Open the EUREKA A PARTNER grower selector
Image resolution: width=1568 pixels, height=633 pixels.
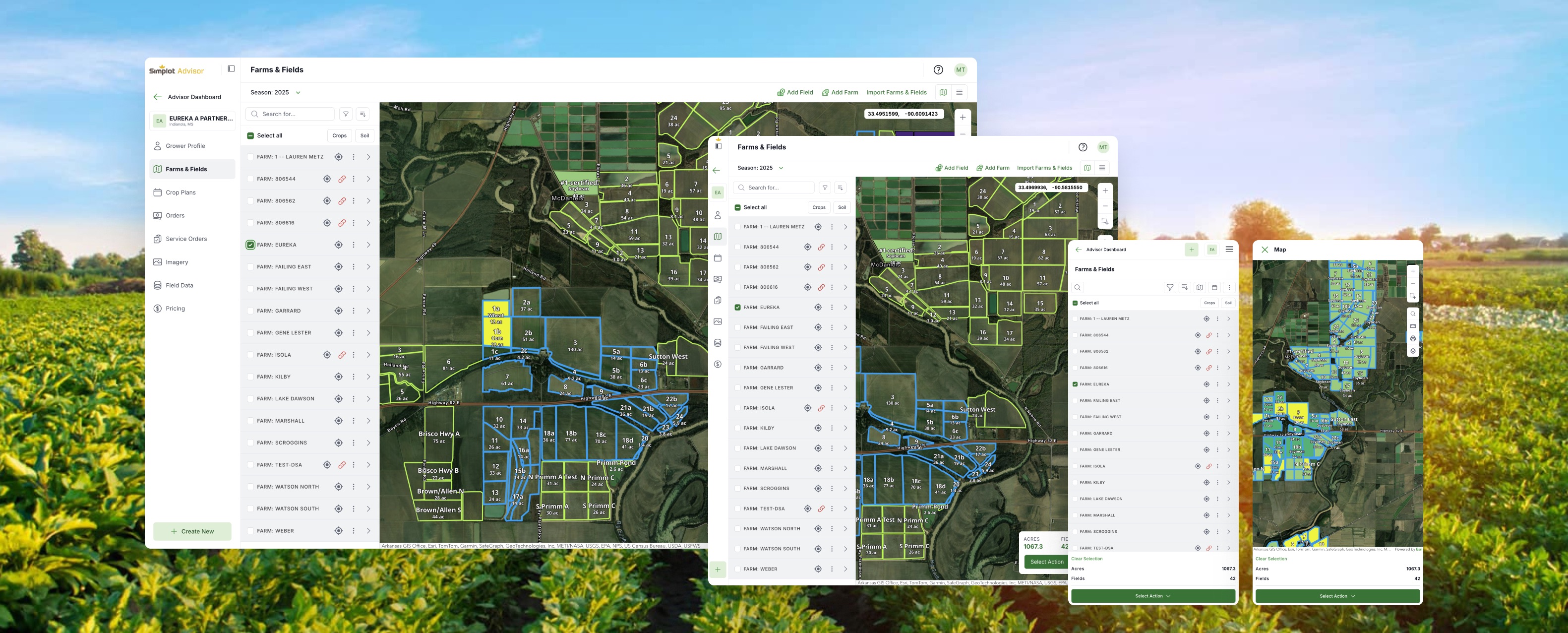(x=192, y=121)
